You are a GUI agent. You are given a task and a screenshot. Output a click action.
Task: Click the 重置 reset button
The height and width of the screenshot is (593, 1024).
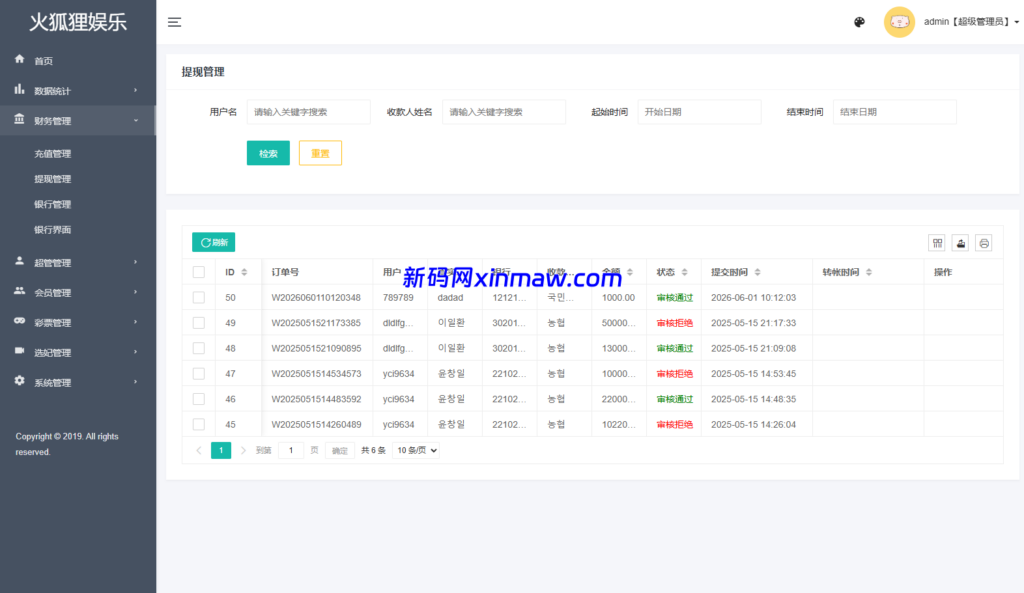pyautogui.click(x=320, y=153)
